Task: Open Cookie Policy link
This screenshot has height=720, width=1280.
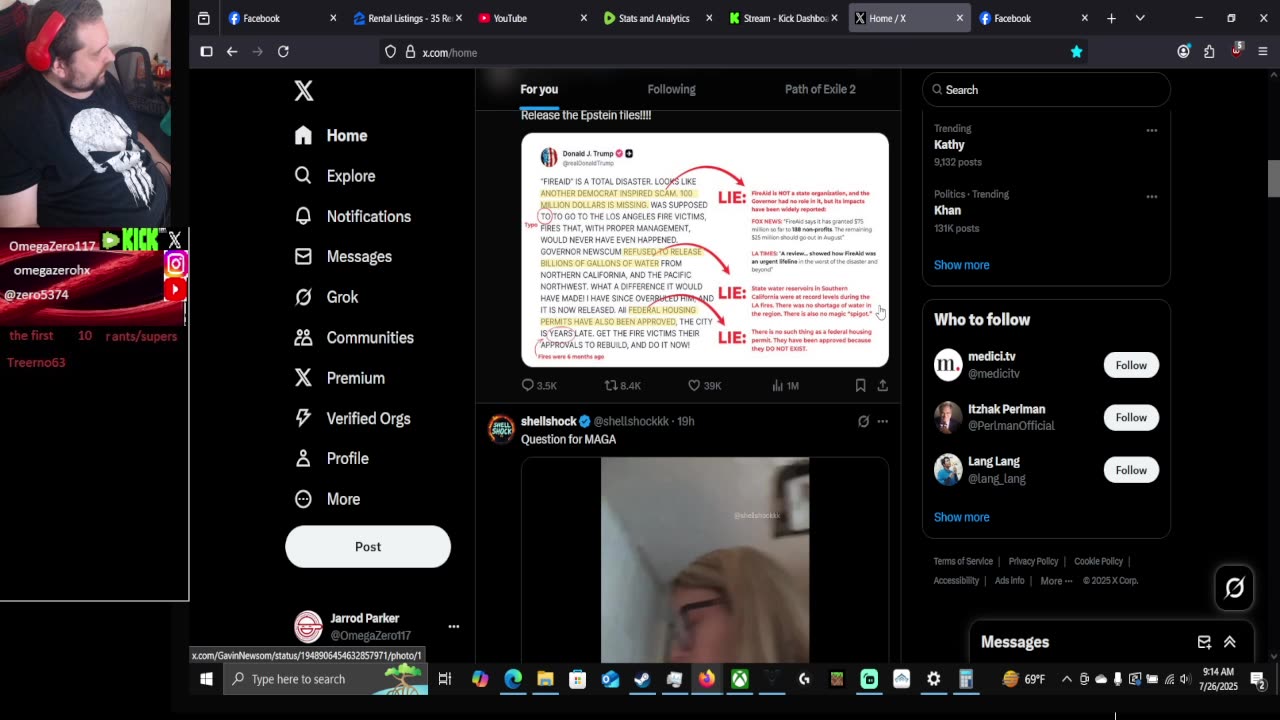Action: click(1098, 561)
